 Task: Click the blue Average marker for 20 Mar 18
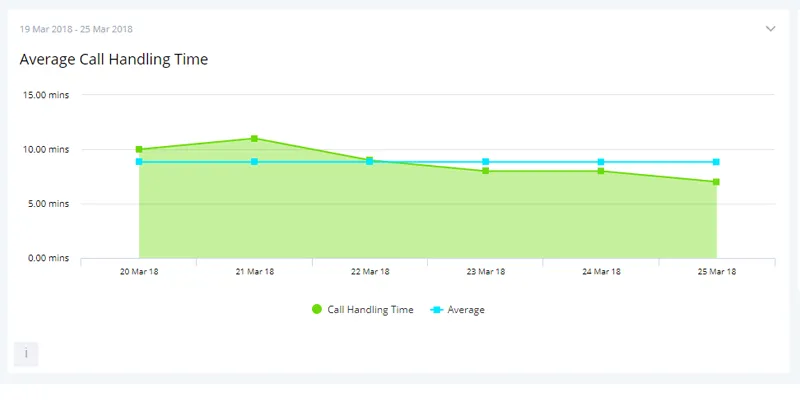click(x=139, y=162)
